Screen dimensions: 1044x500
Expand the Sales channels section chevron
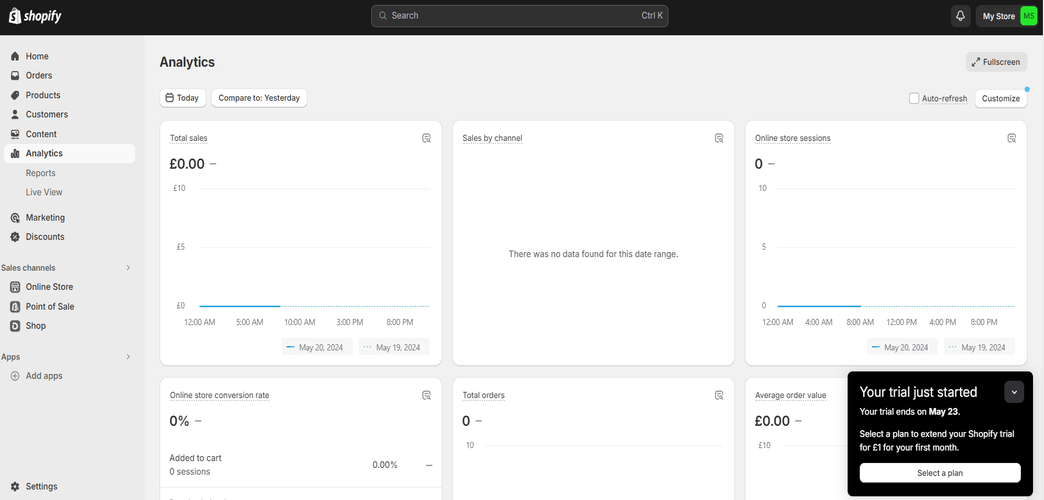pyautogui.click(x=129, y=268)
